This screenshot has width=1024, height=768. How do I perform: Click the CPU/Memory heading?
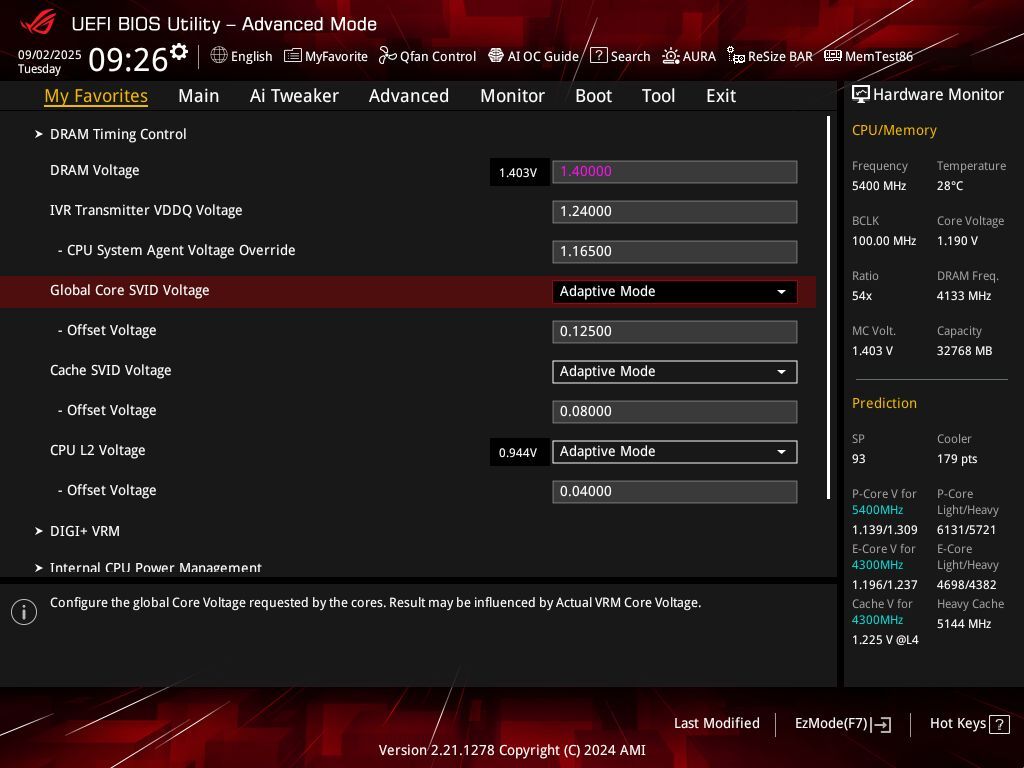pyautogui.click(x=894, y=131)
